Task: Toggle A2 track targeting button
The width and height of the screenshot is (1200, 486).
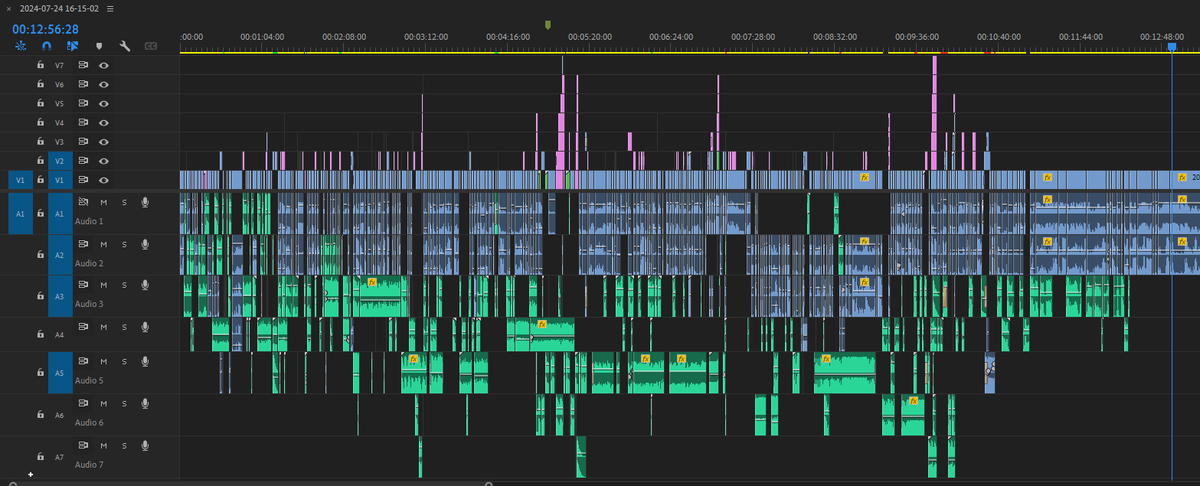Action: point(59,255)
